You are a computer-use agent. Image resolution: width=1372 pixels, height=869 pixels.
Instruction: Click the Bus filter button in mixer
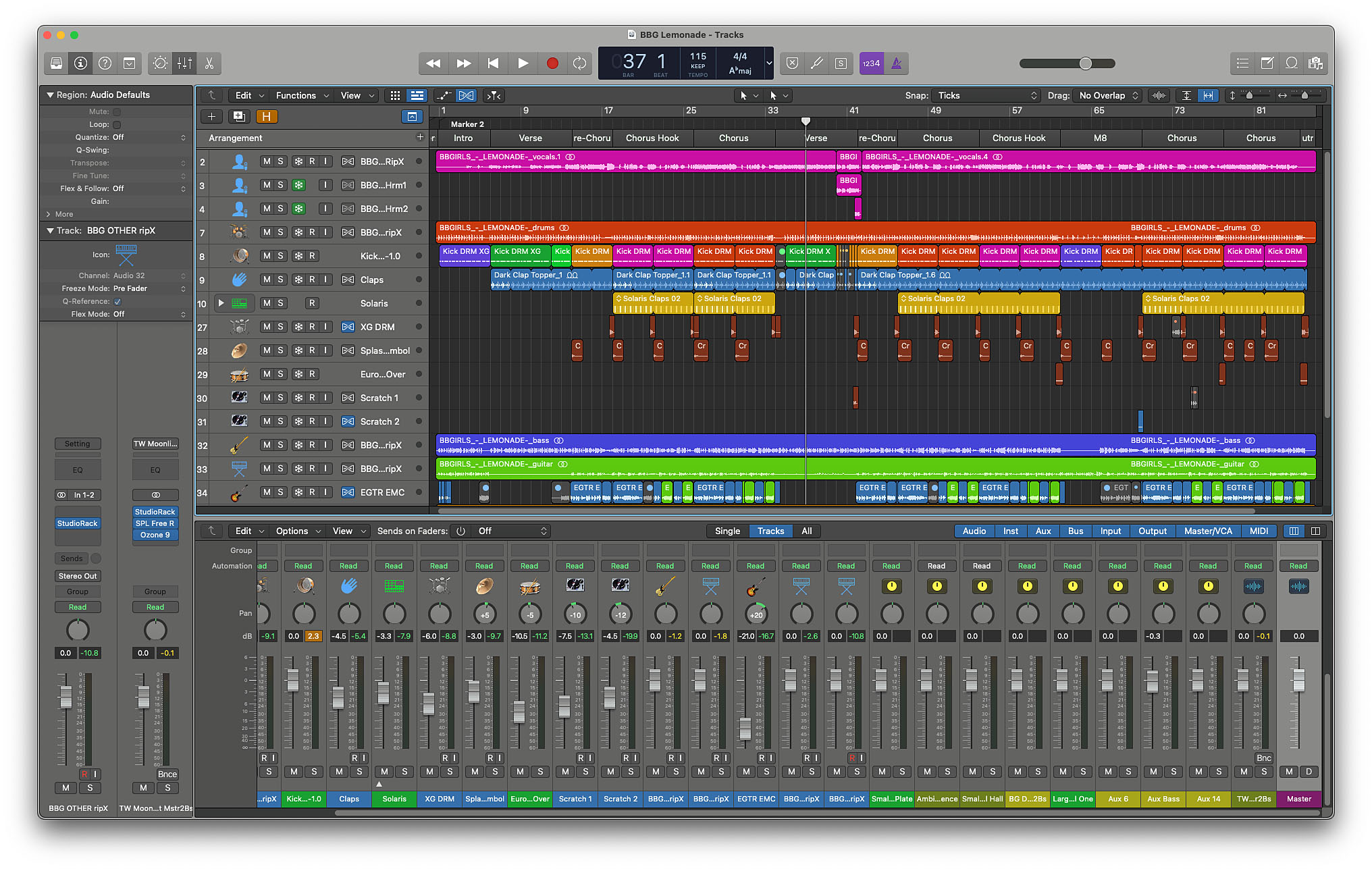point(1075,531)
